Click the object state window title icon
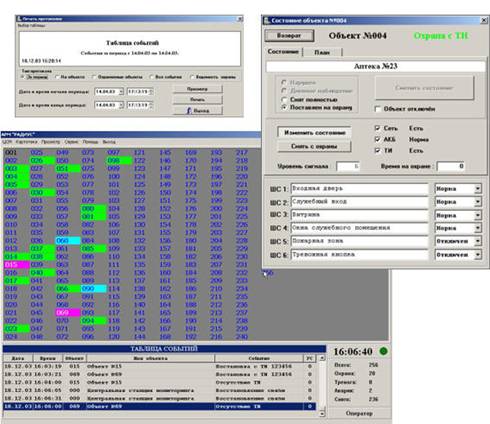Image resolution: width=490 pixels, height=424 pixels. tap(266, 21)
